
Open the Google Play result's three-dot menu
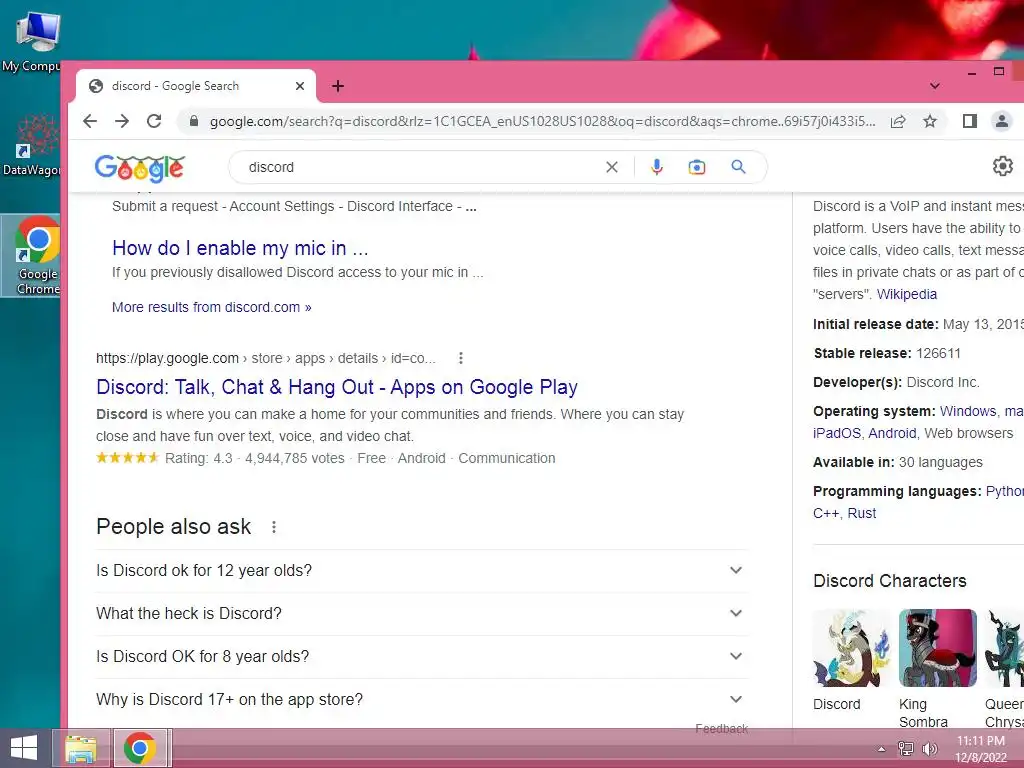[460, 358]
